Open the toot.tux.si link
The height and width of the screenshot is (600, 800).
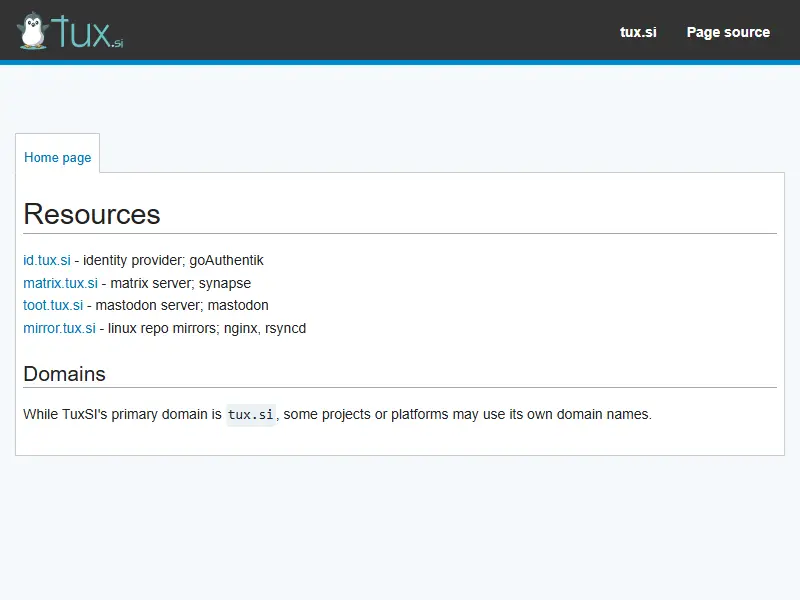[53, 305]
